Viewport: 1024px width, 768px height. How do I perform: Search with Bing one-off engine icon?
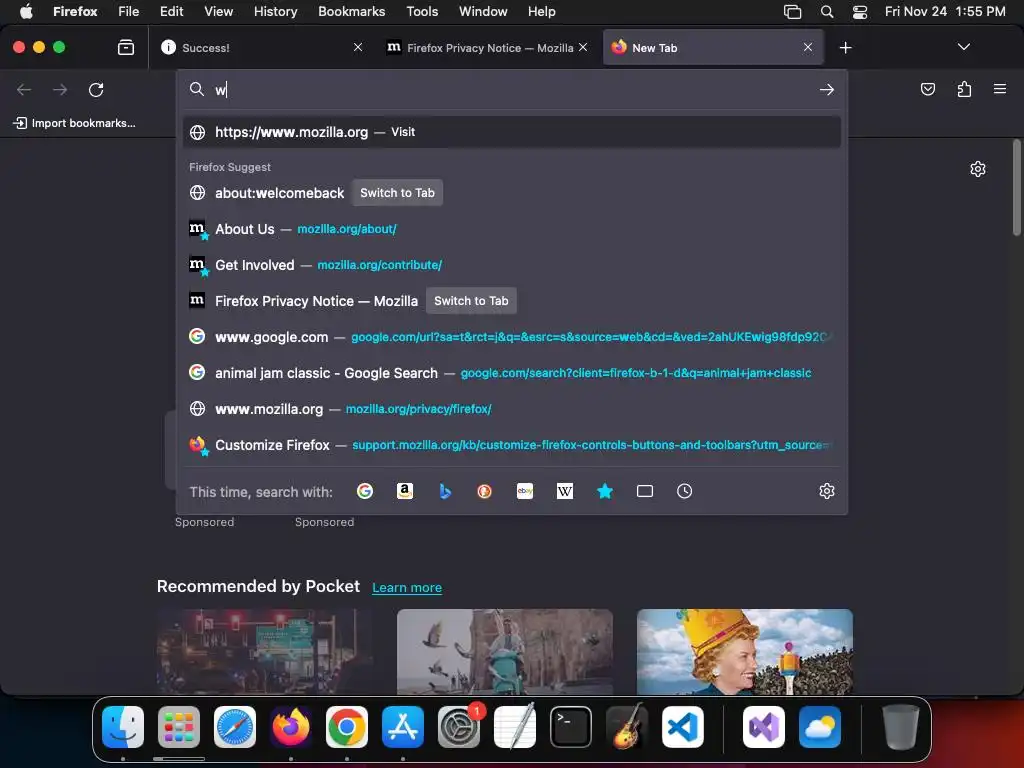pos(445,491)
